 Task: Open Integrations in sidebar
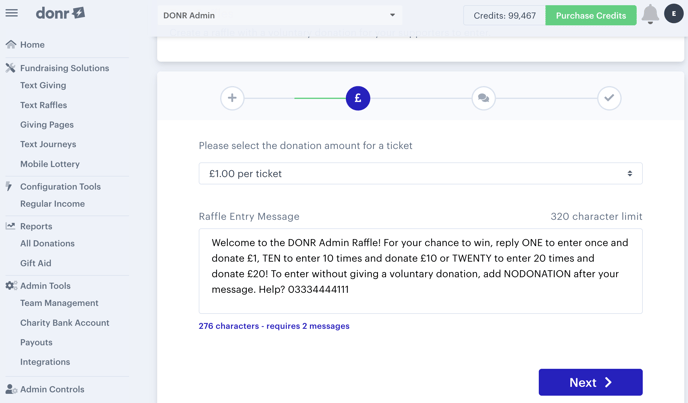click(45, 362)
